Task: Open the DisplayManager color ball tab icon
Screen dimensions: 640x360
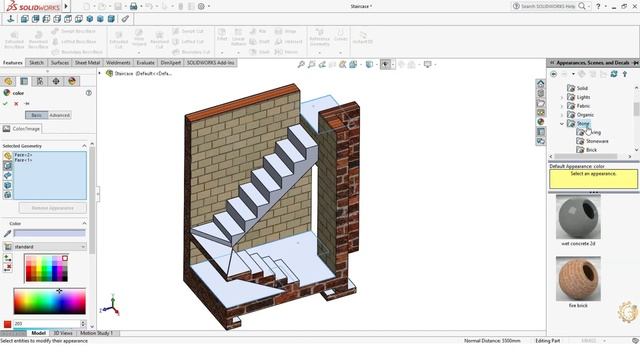Action: pos(72,81)
